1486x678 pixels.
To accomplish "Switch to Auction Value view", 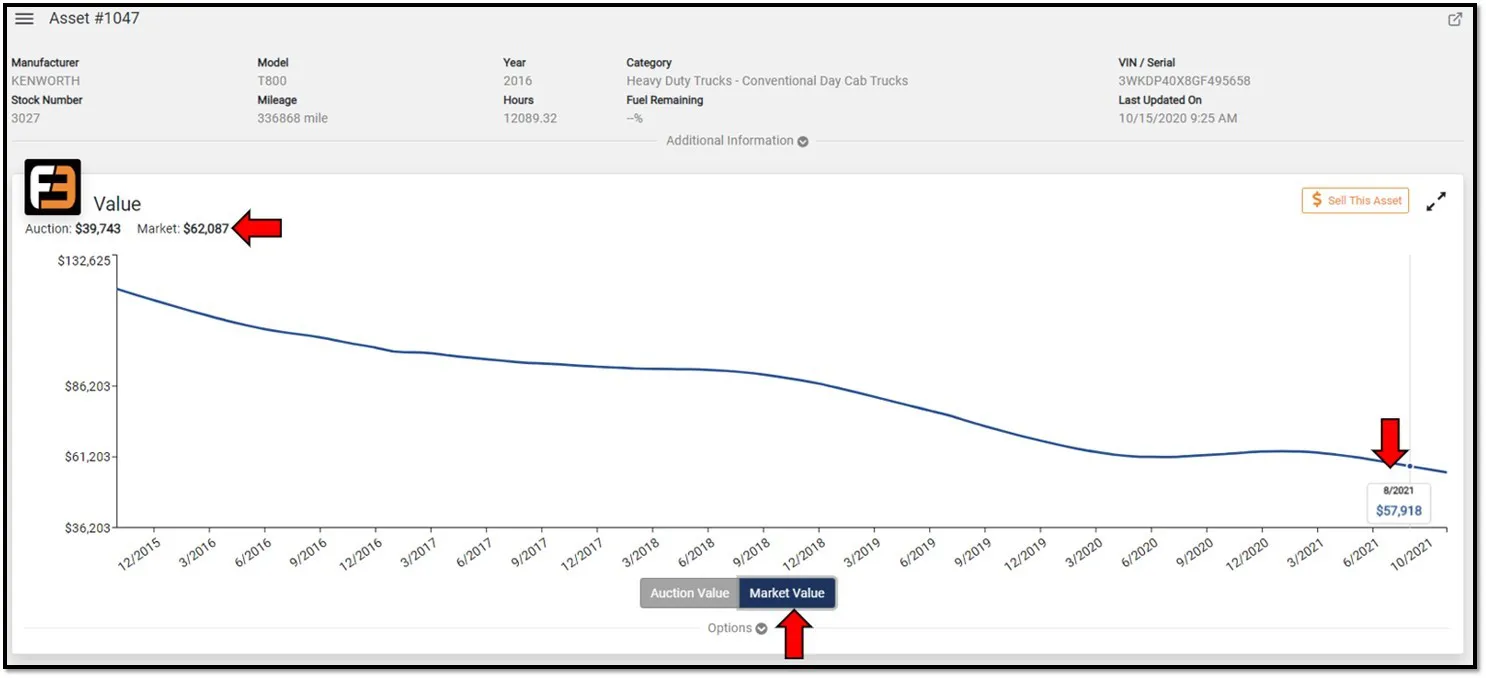I will click(690, 593).
